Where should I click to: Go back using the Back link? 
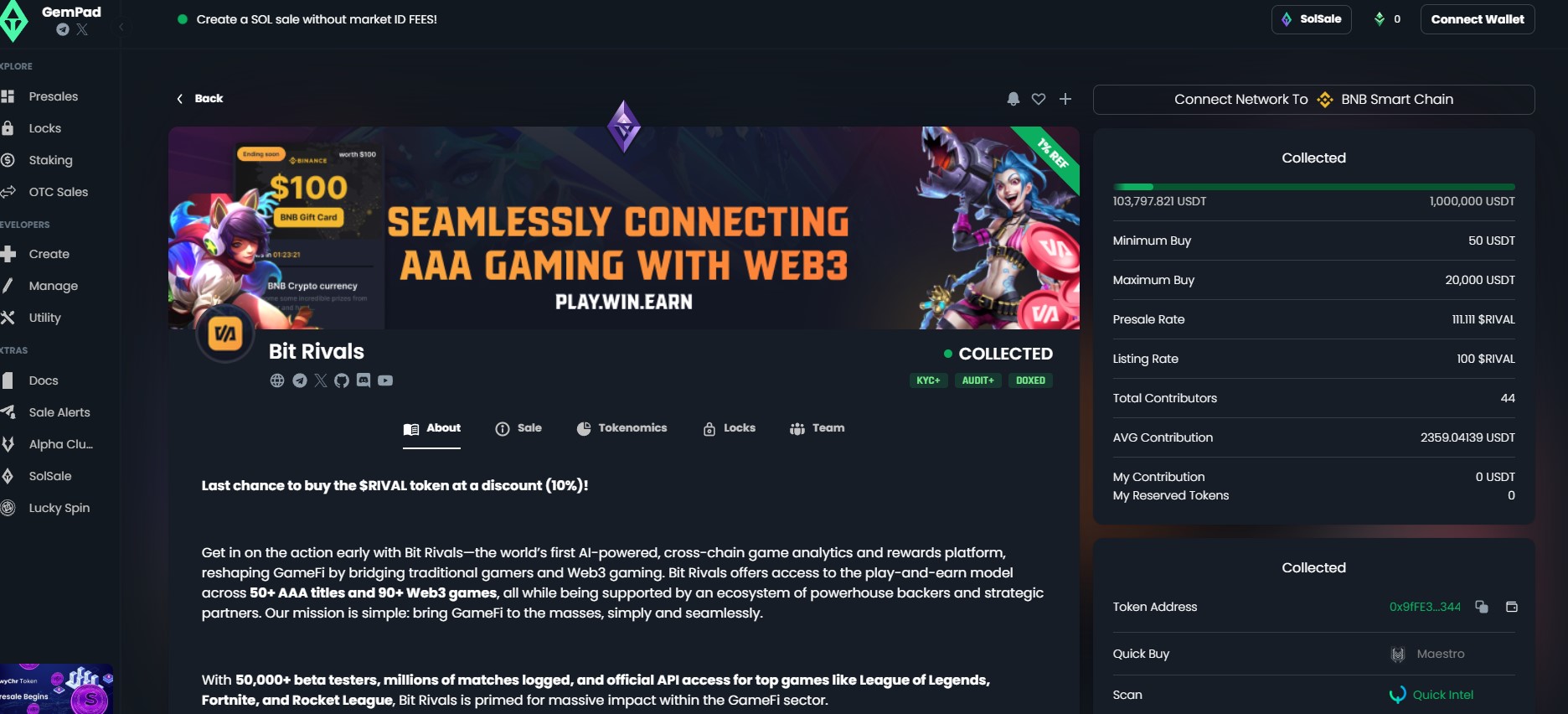(200, 99)
